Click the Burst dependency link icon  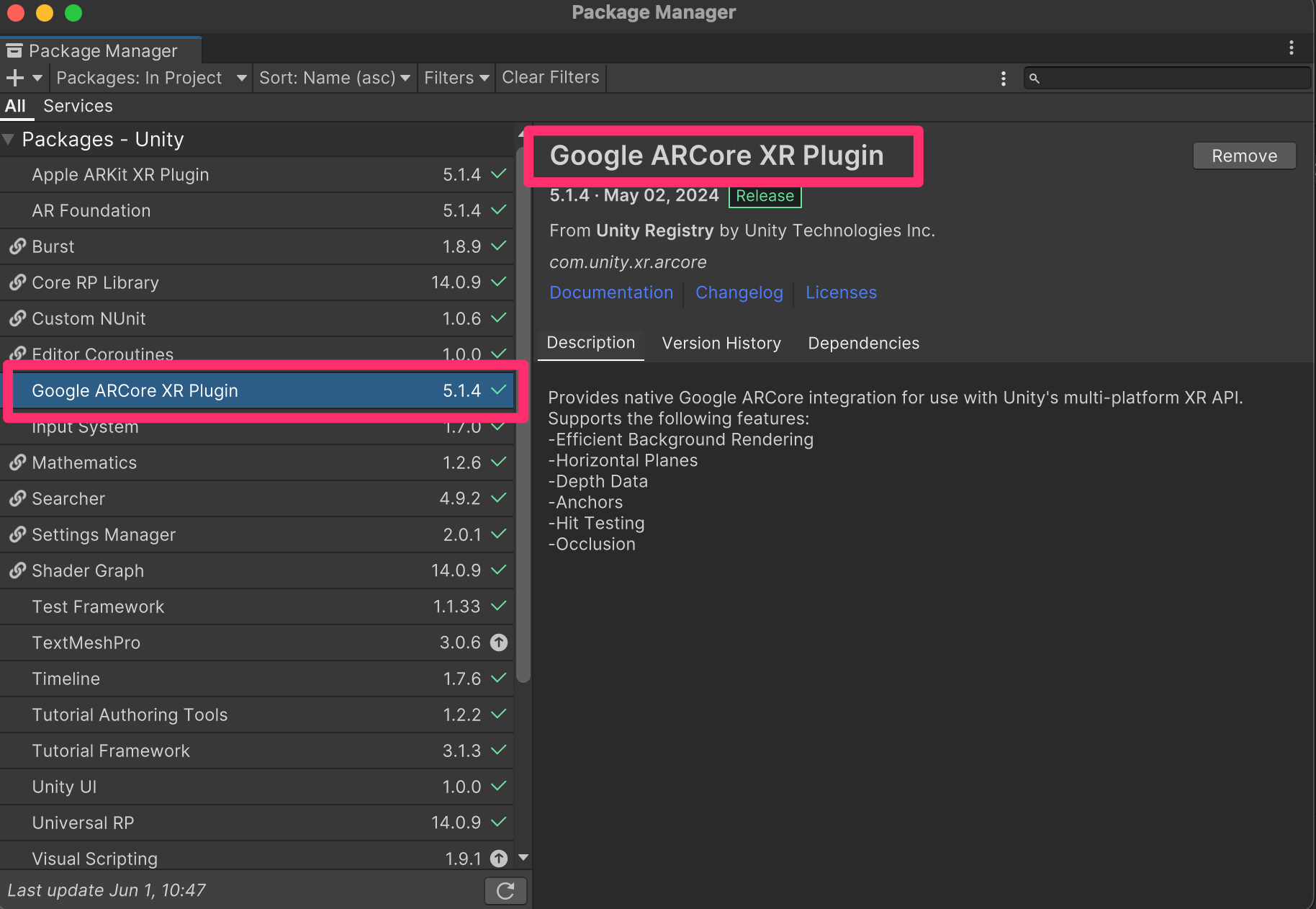click(x=17, y=246)
